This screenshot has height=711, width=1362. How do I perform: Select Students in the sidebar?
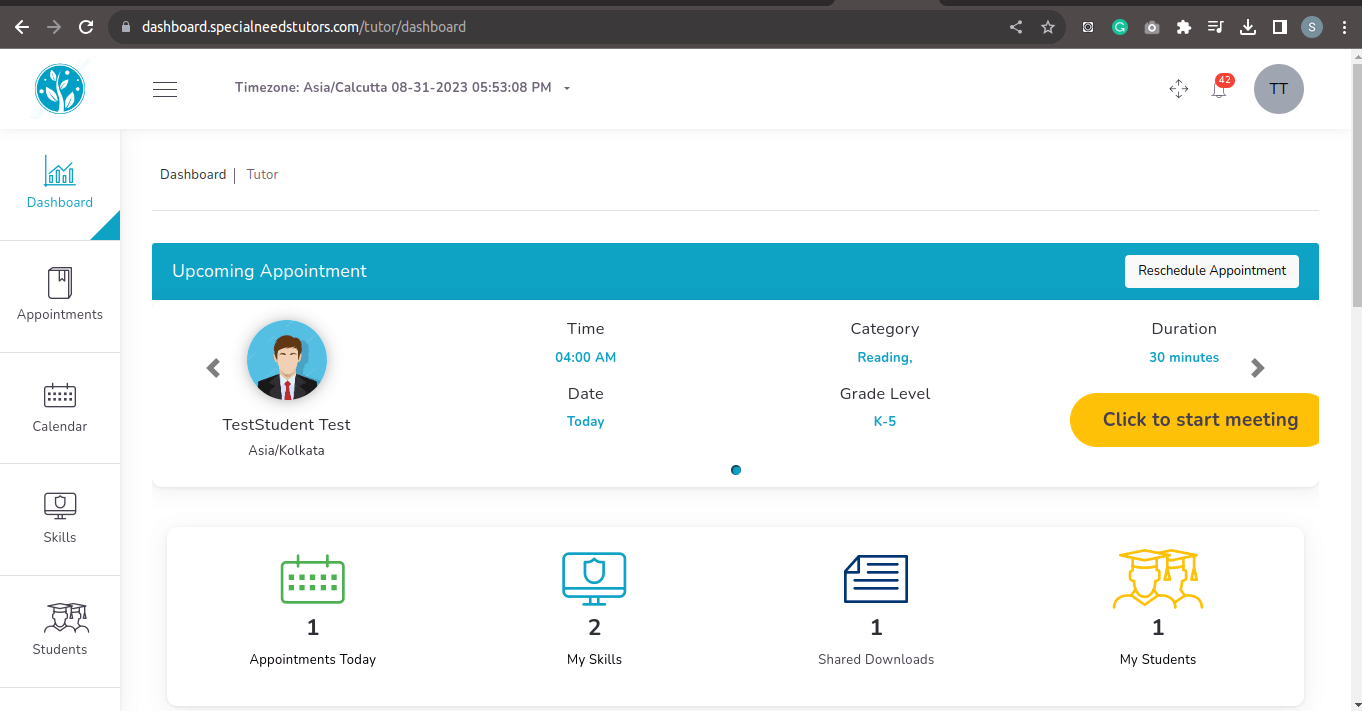tap(60, 630)
